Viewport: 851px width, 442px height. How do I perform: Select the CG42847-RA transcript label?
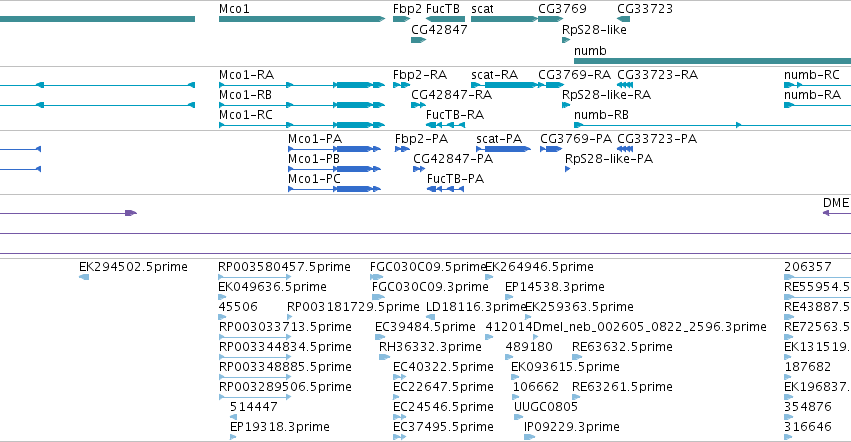(452, 94)
